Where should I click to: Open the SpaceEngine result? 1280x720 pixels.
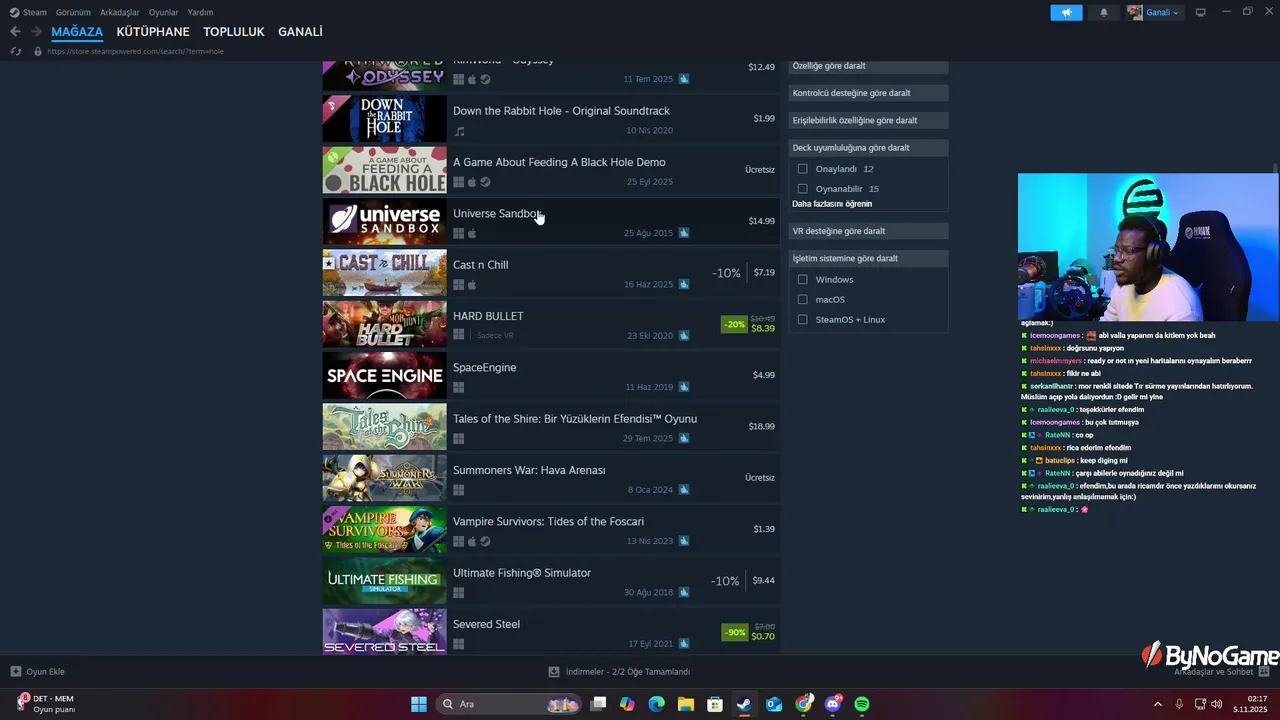click(551, 376)
